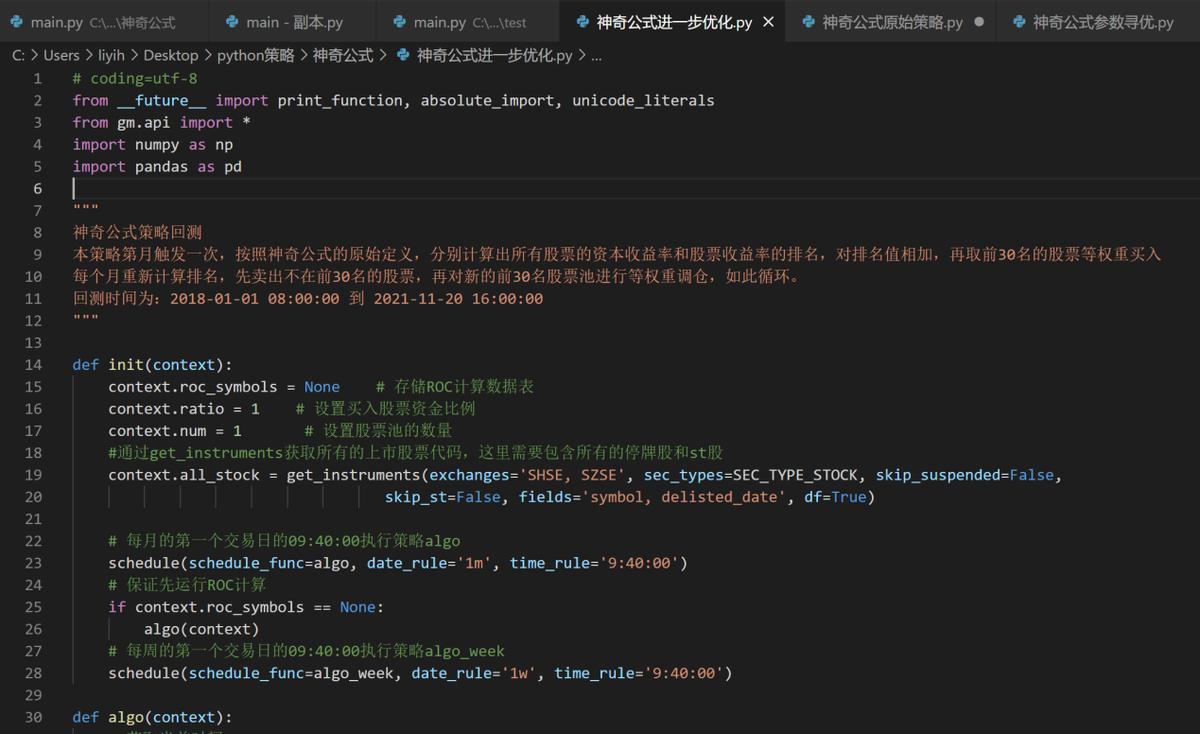
Task: Select Desktop in the breadcrumb path
Action: pyautogui.click(x=171, y=55)
